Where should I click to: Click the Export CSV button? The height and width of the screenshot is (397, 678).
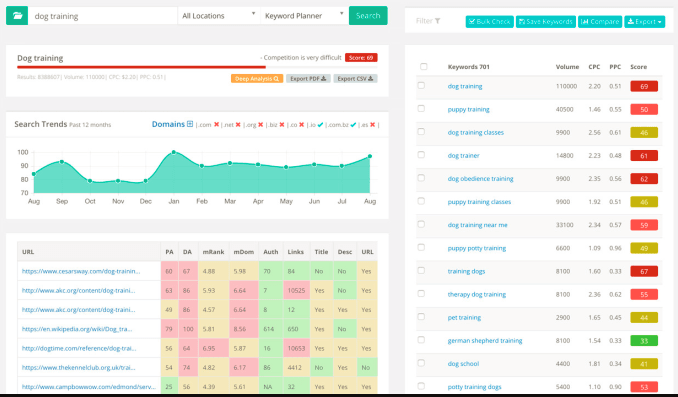coord(355,79)
